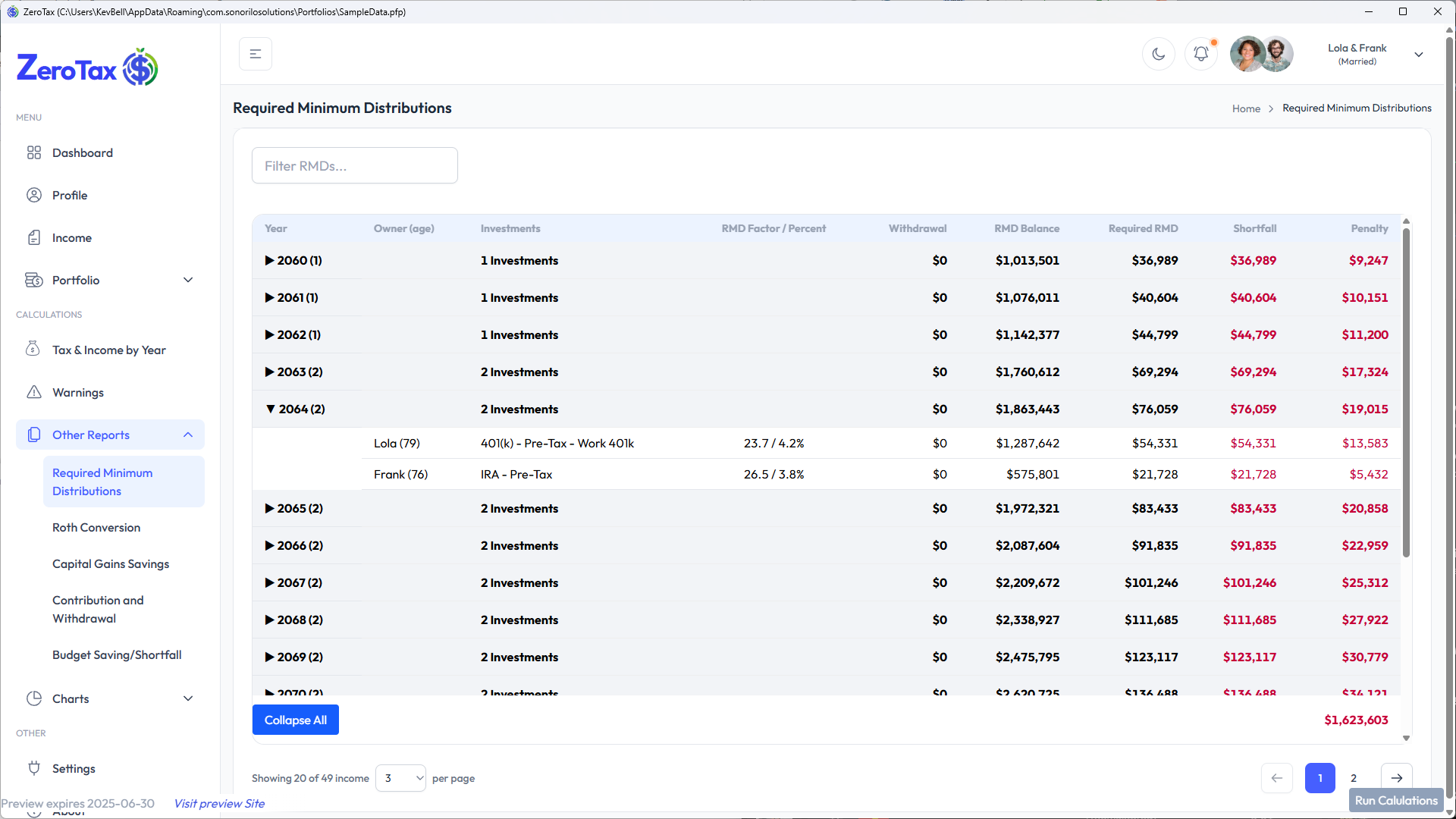Expand the Portfolio submenu chevron

click(x=188, y=280)
